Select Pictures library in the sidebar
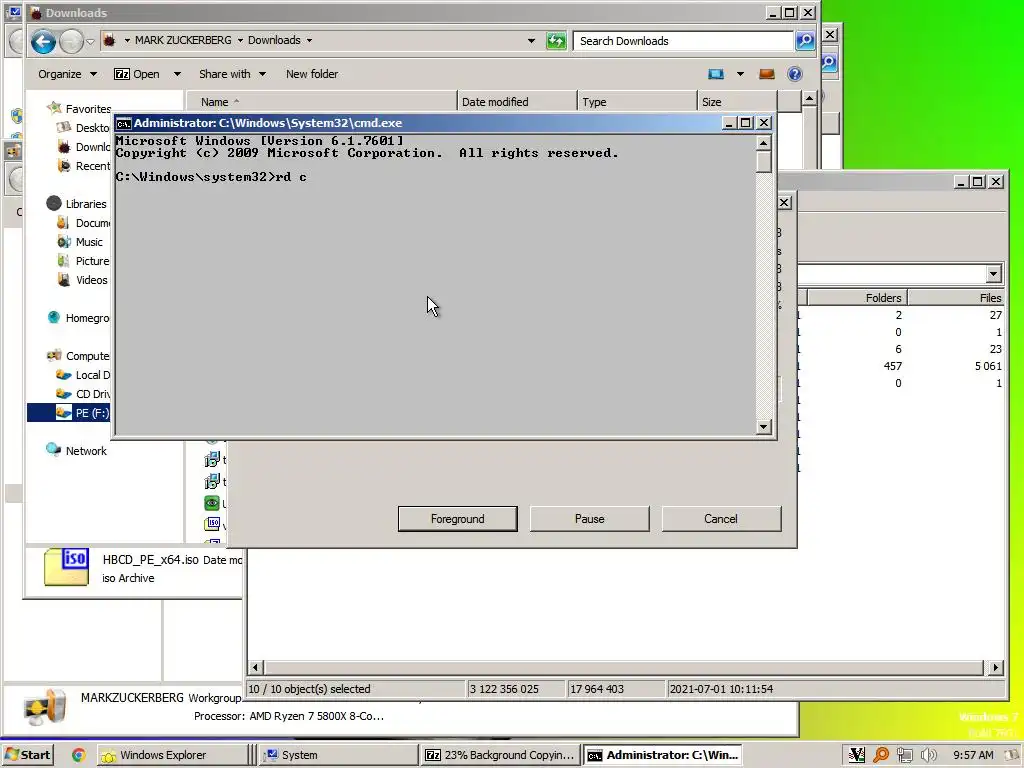This screenshot has width=1024, height=768. coord(84,261)
